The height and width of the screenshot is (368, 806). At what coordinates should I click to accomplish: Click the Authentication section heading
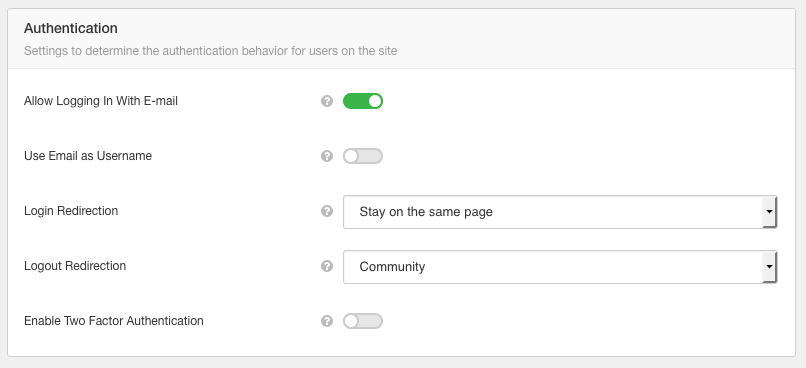[x=71, y=28]
